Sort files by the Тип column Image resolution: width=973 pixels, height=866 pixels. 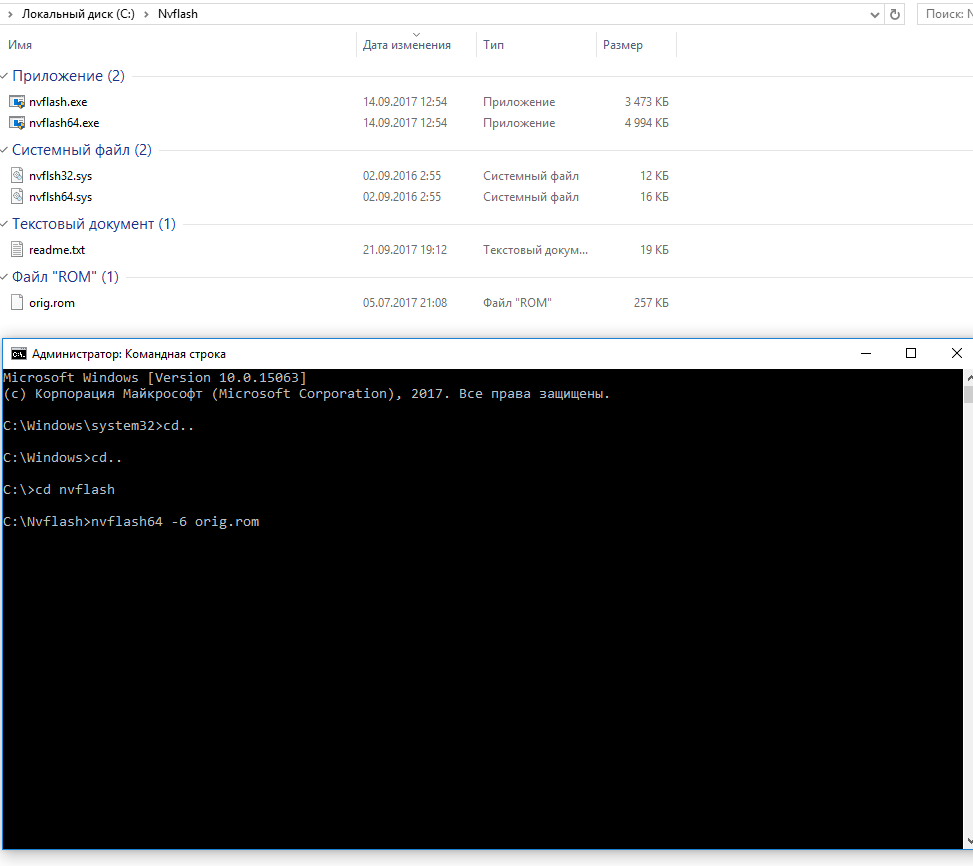(493, 45)
